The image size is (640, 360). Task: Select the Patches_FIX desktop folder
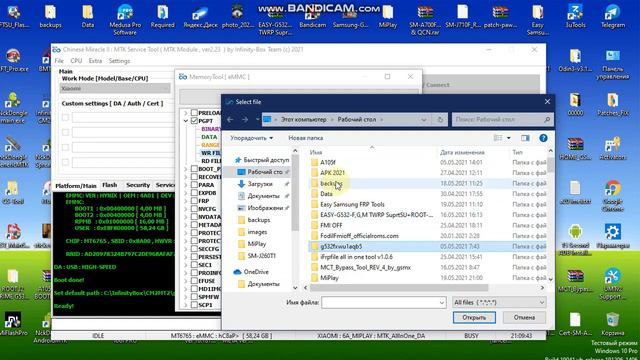(613, 104)
